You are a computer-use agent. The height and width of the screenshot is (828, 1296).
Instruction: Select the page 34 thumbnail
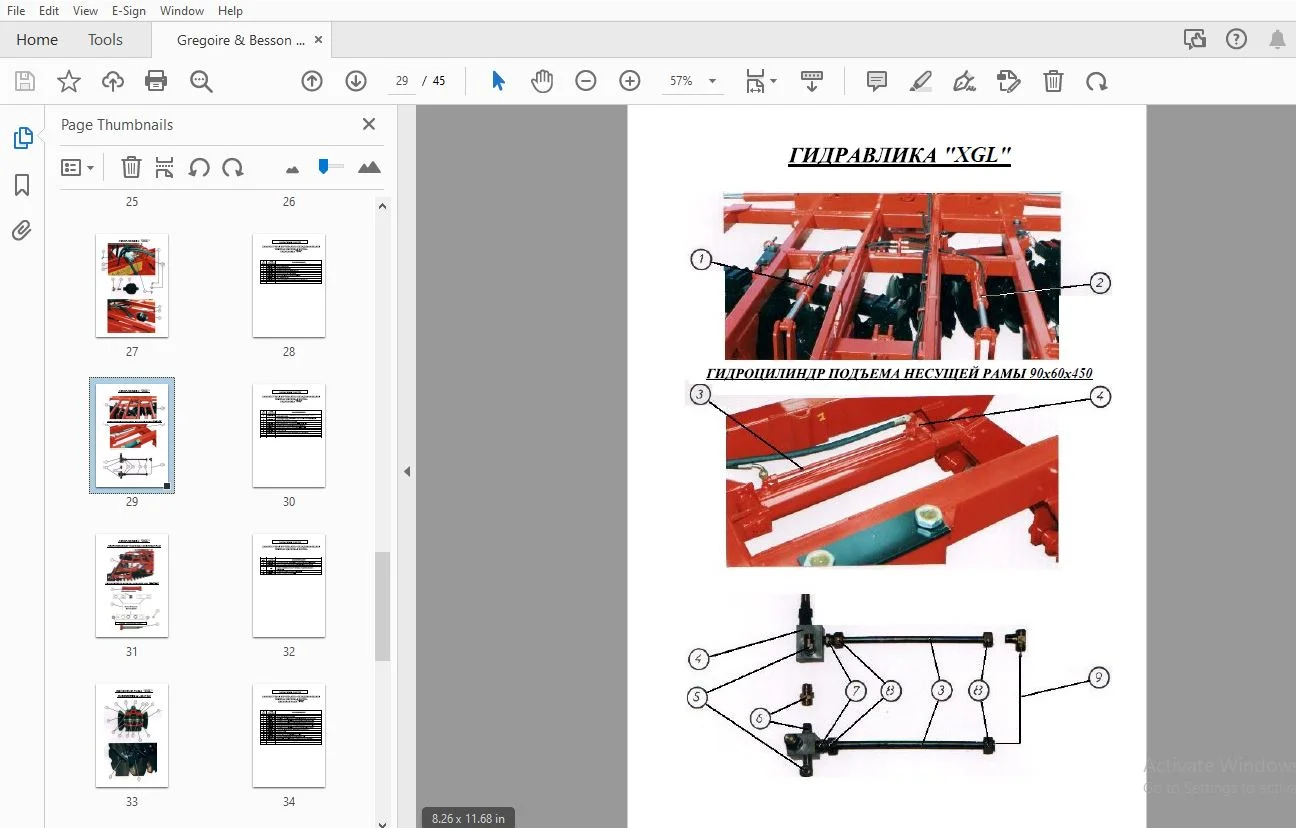pyautogui.click(x=289, y=736)
